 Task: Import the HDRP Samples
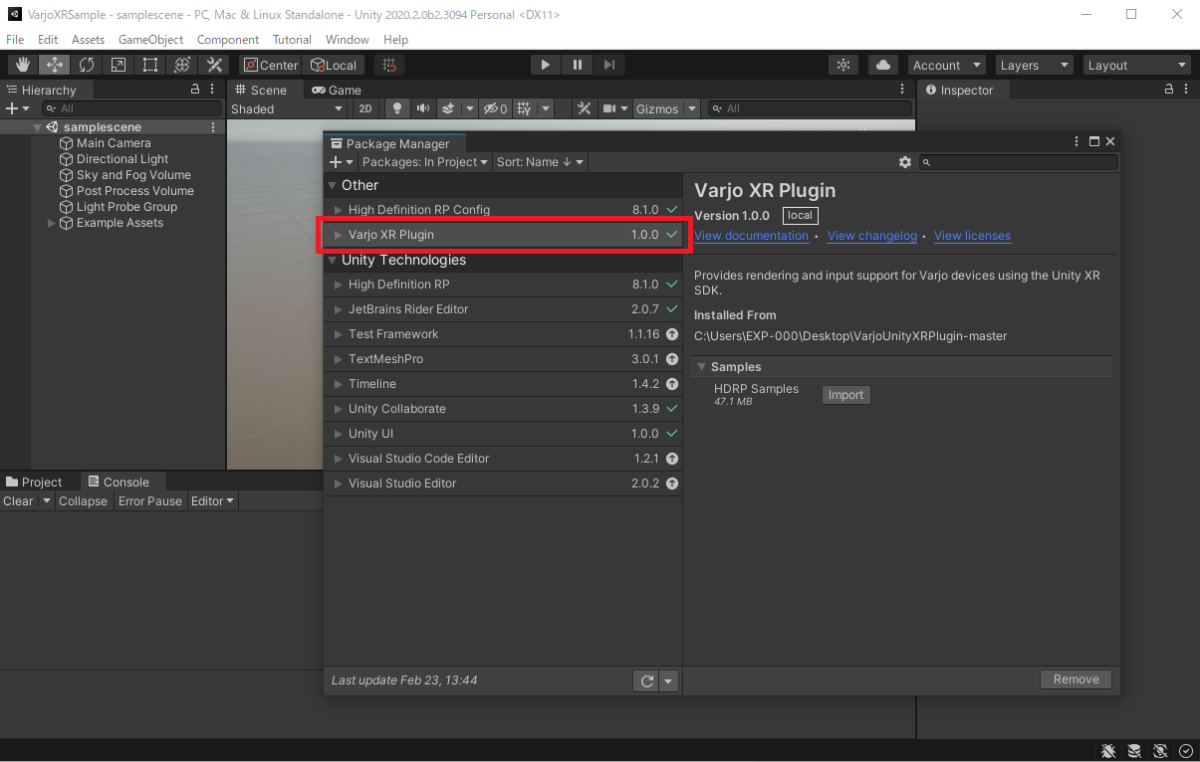click(845, 395)
